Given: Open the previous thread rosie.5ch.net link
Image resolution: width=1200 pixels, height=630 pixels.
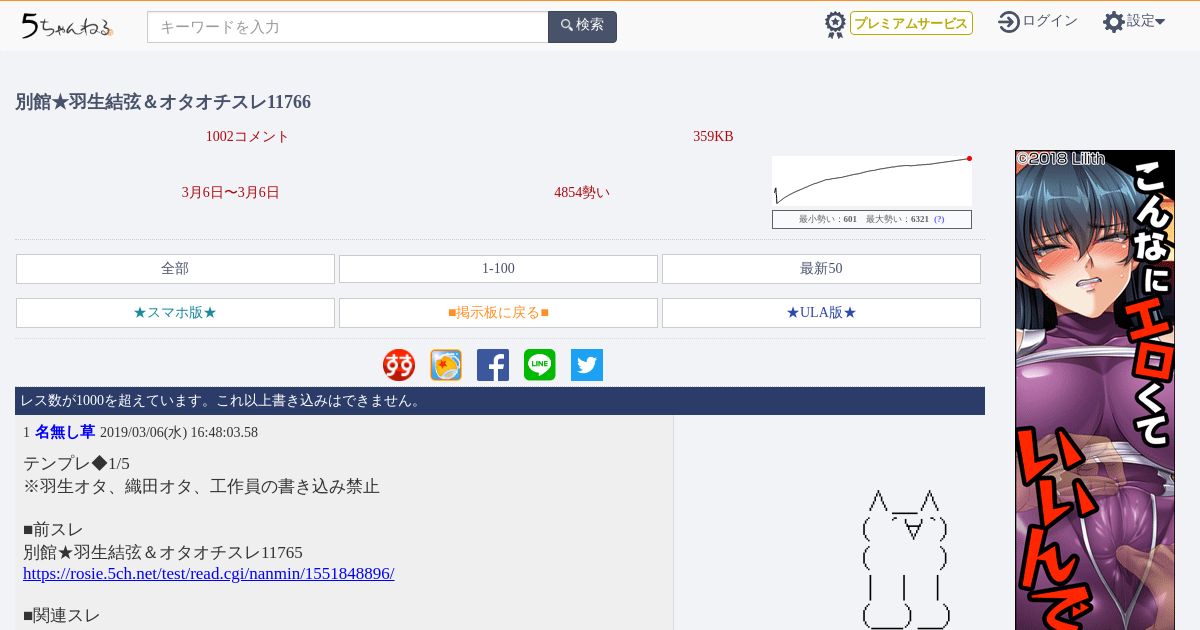Looking at the screenshot, I should tap(209, 574).
